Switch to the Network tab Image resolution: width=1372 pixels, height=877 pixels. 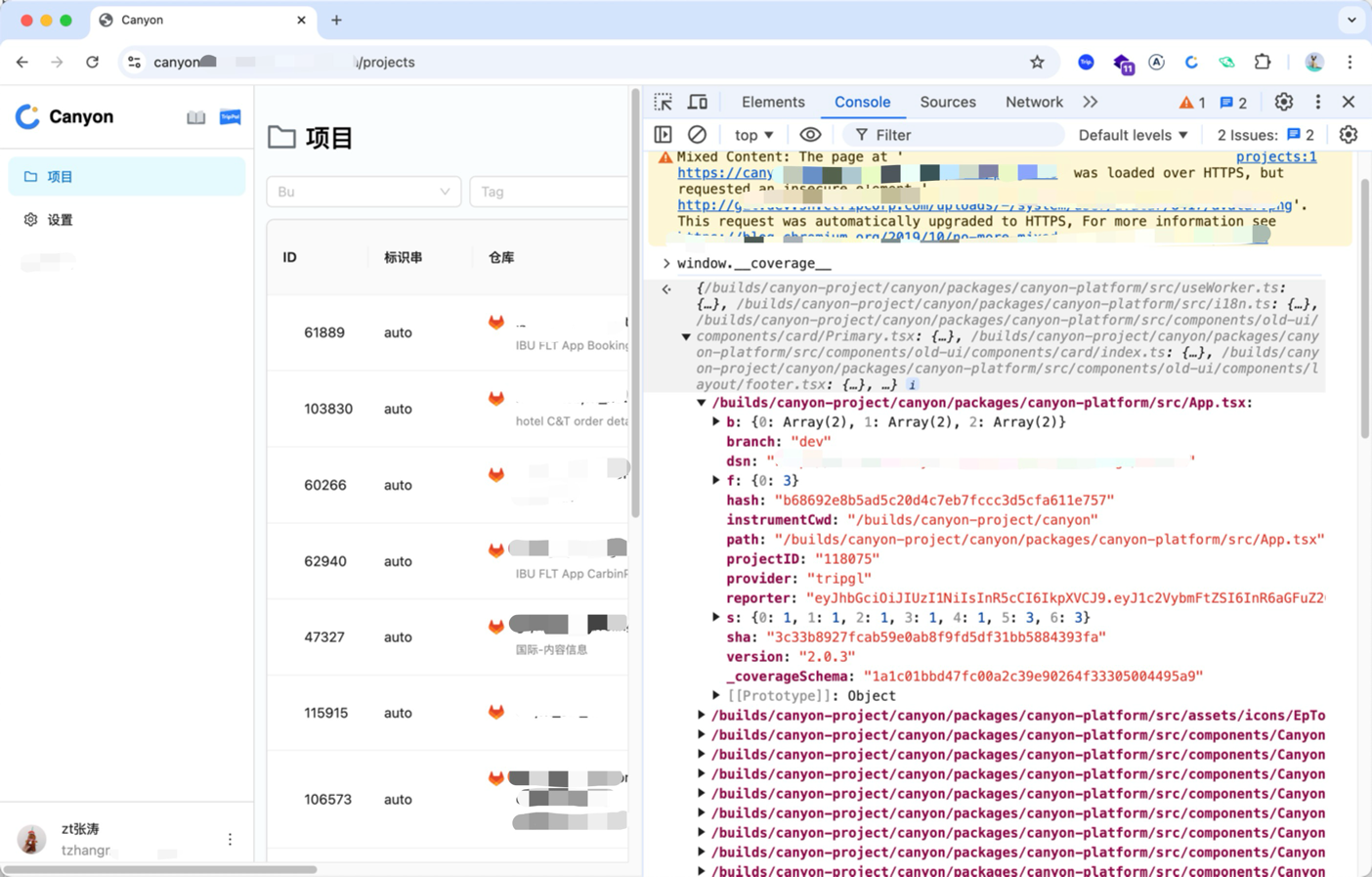tap(1033, 102)
